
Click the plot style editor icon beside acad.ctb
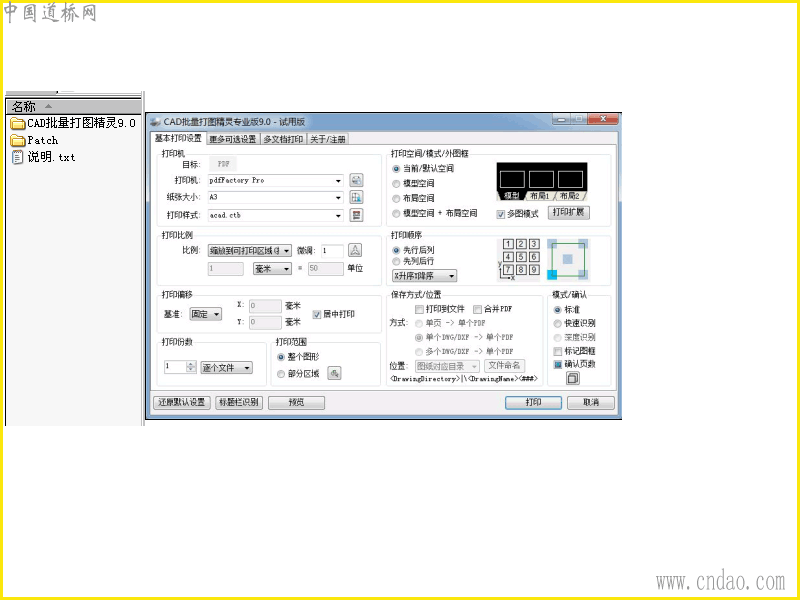pos(356,215)
